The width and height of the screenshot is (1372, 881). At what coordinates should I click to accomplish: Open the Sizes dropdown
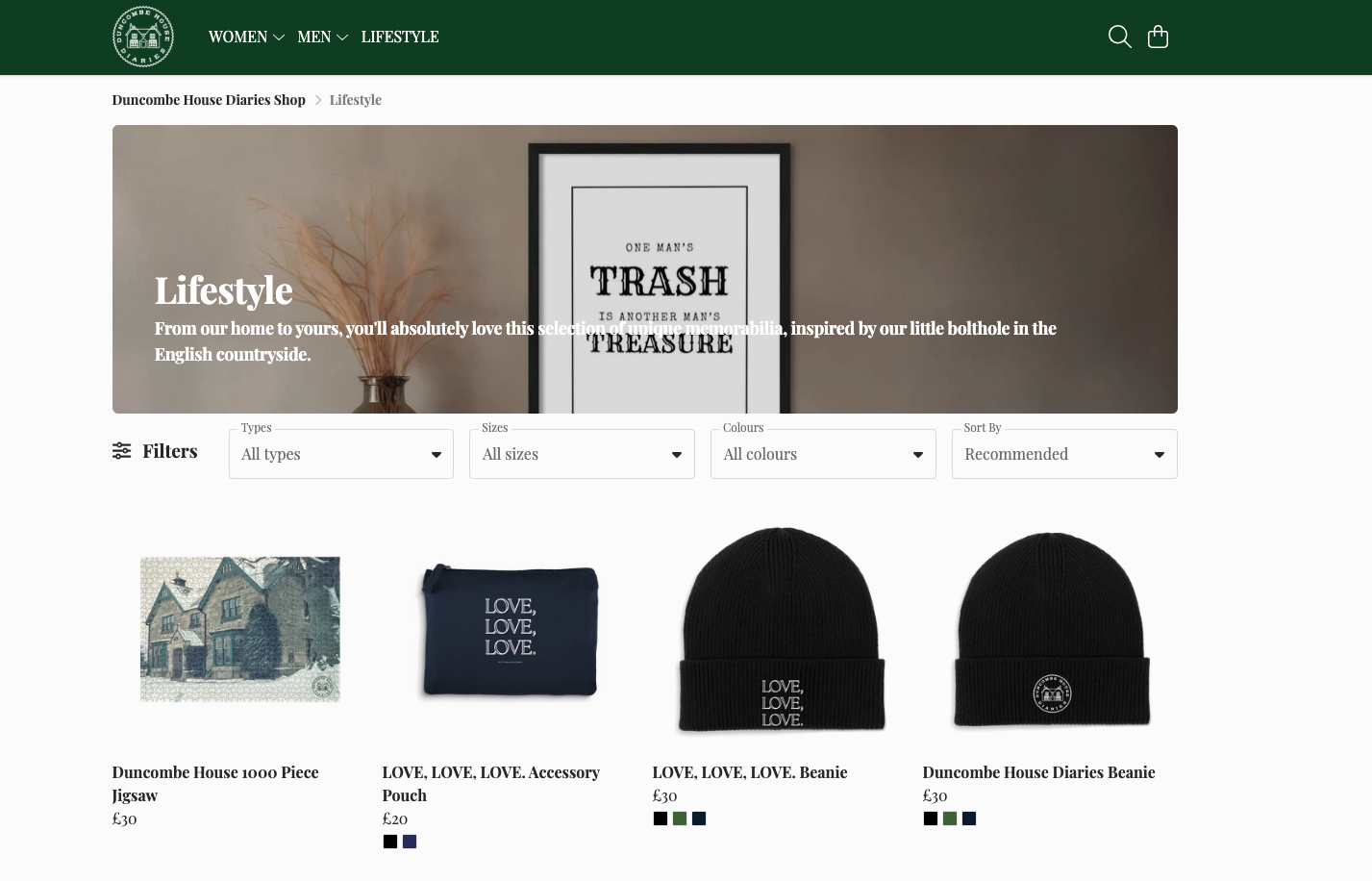582,454
